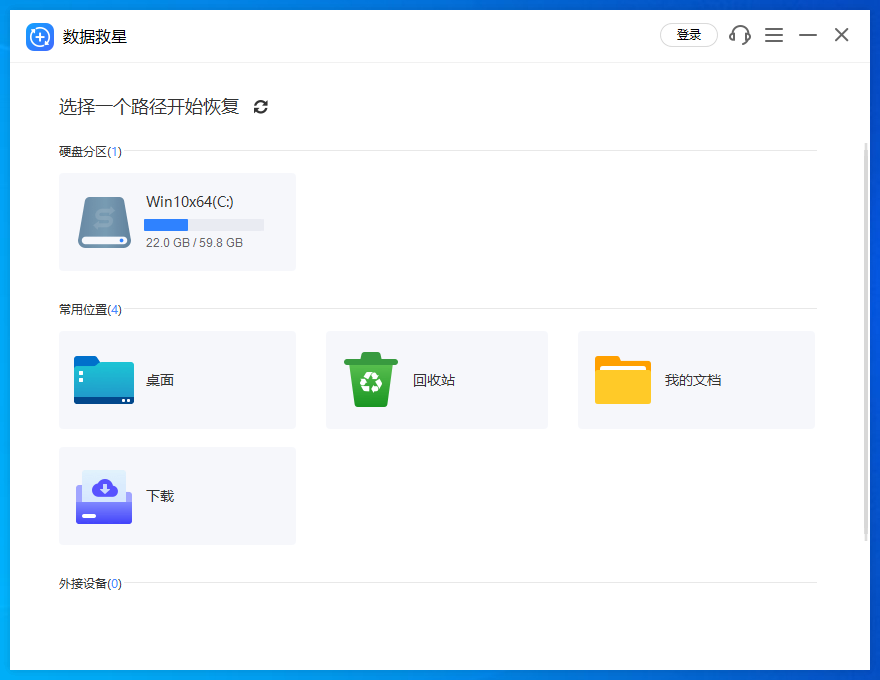Open the customer support headset icon
The width and height of the screenshot is (880, 680).
click(x=740, y=35)
